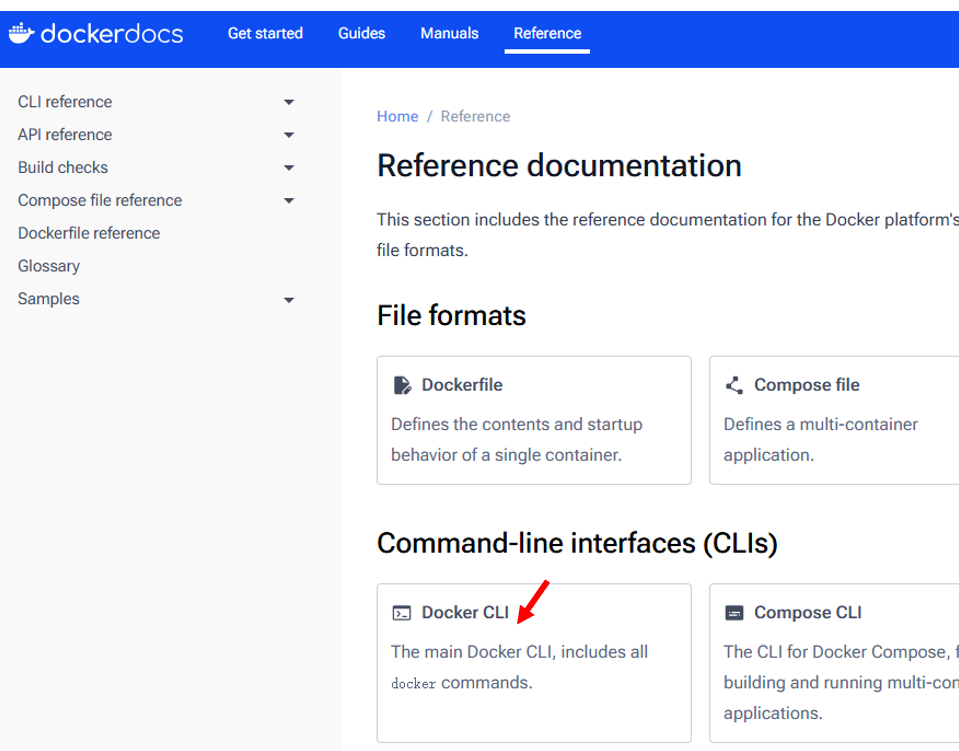
Task: Open CLI reference in sidebar
Action: 65,102
